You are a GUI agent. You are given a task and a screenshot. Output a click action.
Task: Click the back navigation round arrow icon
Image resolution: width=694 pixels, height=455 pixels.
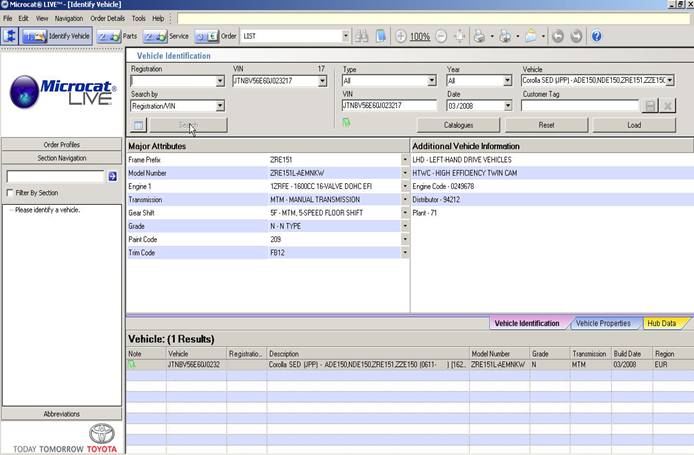[558, 36]
